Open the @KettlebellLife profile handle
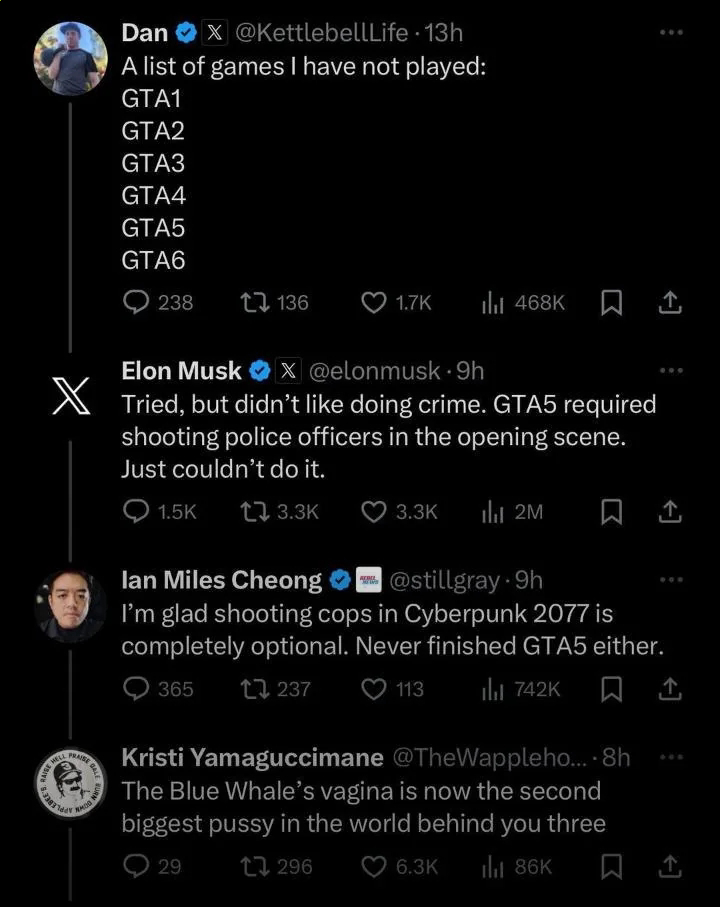This screenshot has width=720, height=907. [x=323, y=33]
